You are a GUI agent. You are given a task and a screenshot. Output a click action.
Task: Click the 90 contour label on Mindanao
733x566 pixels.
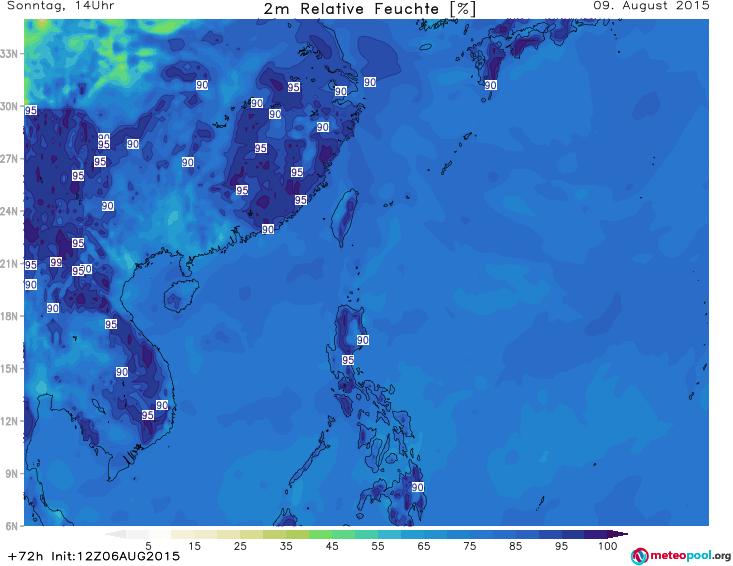pyautogui.click(x=417, y=487)
